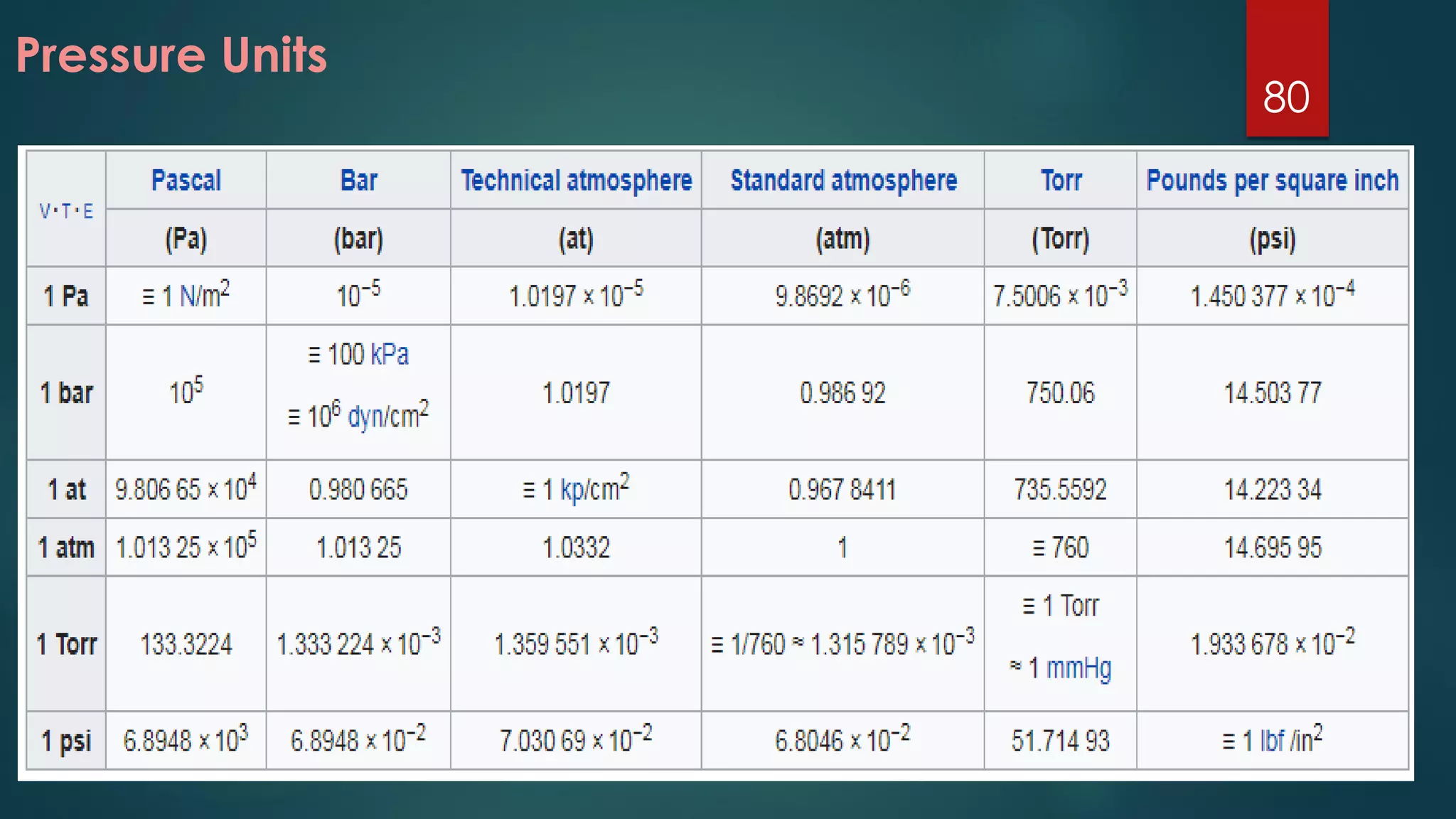Select value 750.06
1456x819 pixels.
coord(1061,392)
